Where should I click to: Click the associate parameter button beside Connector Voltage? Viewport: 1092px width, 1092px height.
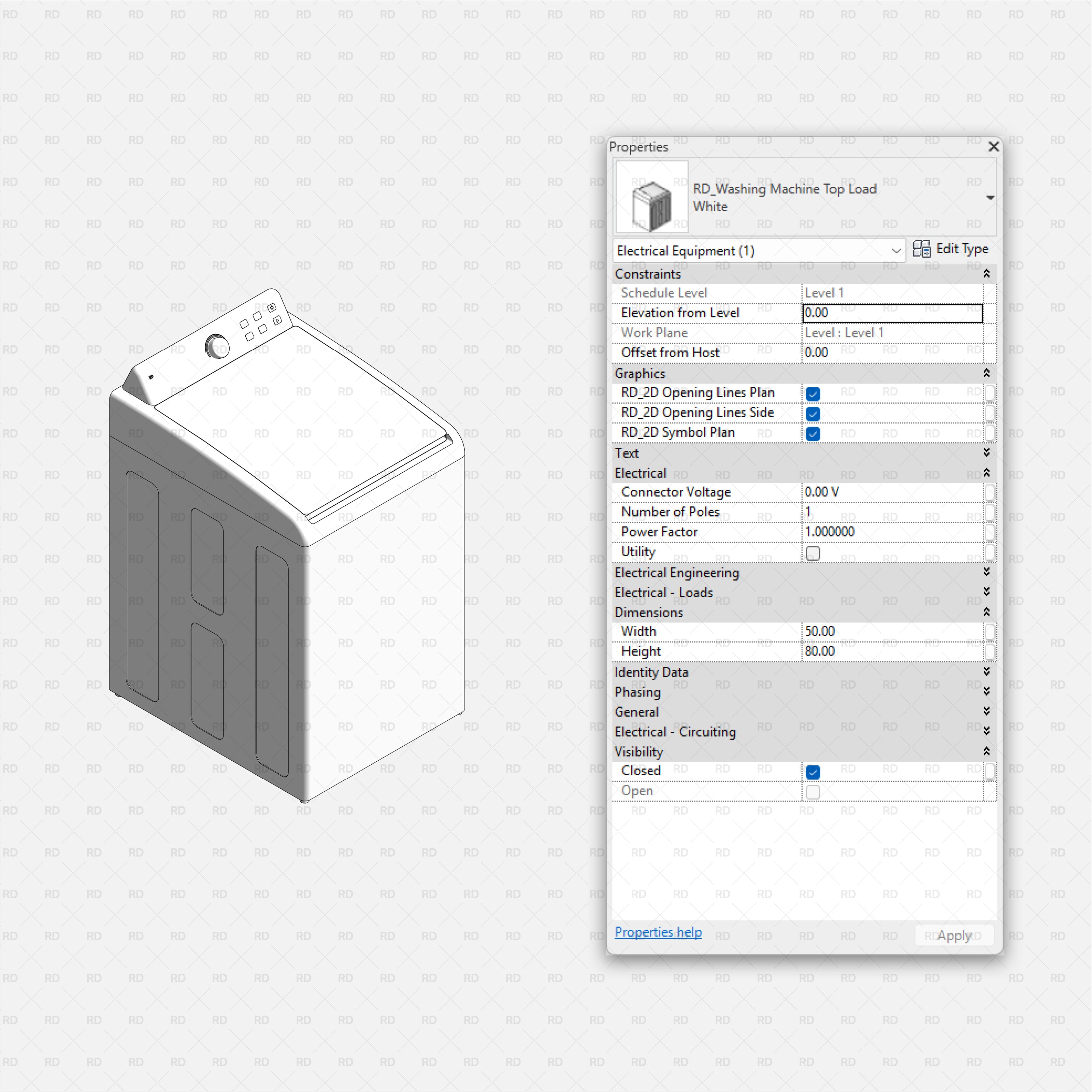pos(991,493)
